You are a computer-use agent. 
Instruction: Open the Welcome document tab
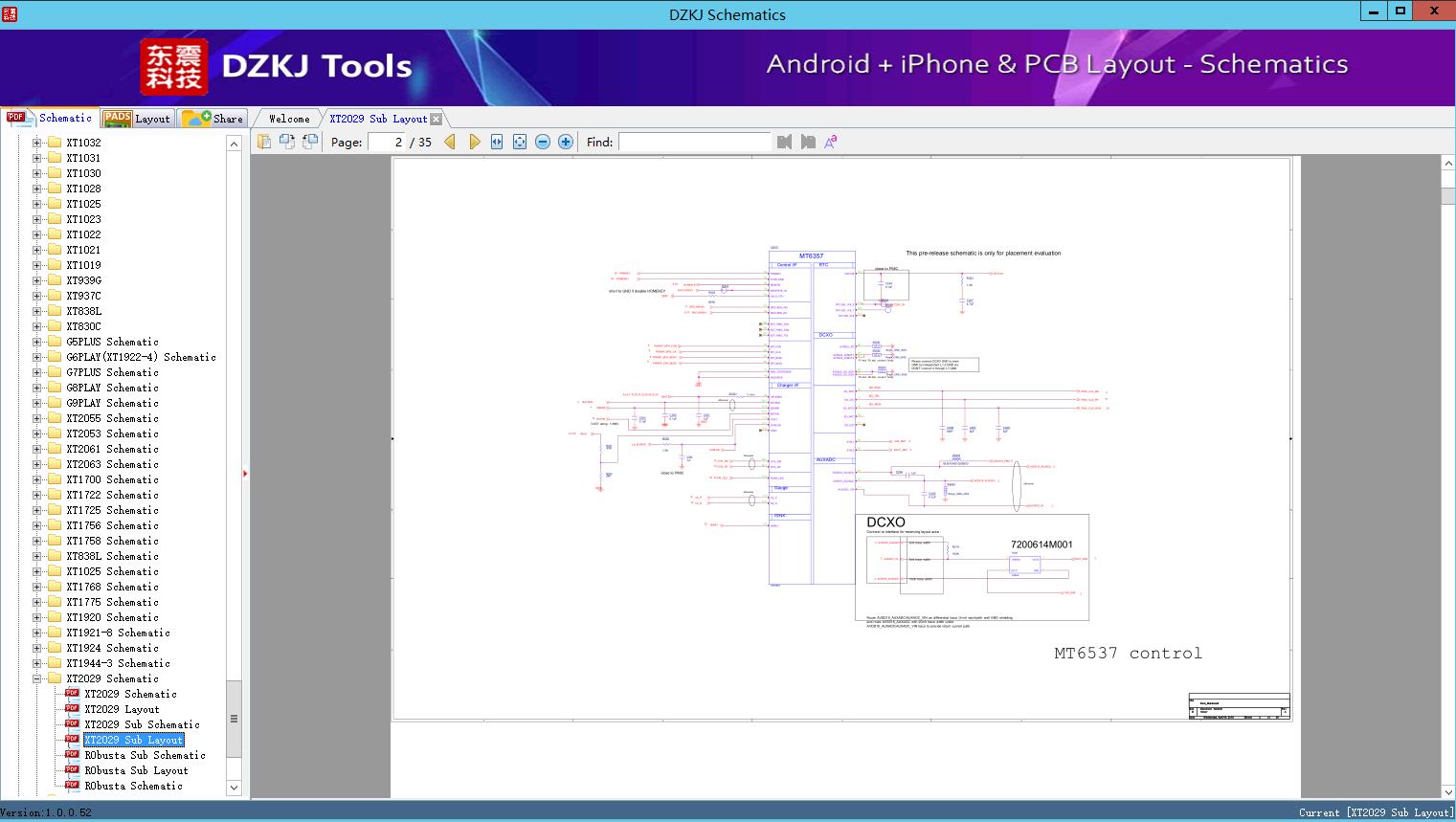tap(289, 119)
